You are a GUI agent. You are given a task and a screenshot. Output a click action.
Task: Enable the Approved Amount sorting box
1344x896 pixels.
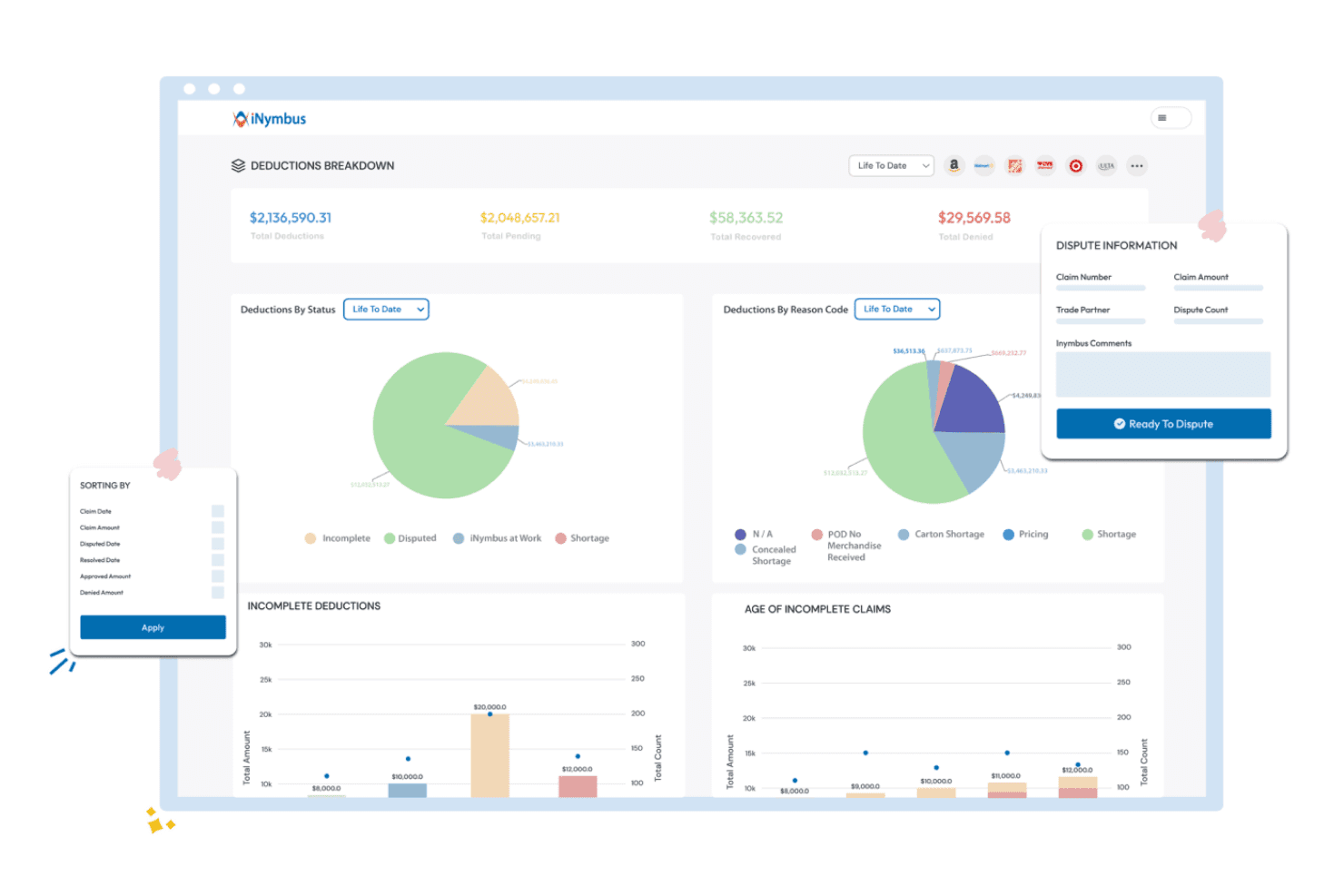tap(218, 576)
